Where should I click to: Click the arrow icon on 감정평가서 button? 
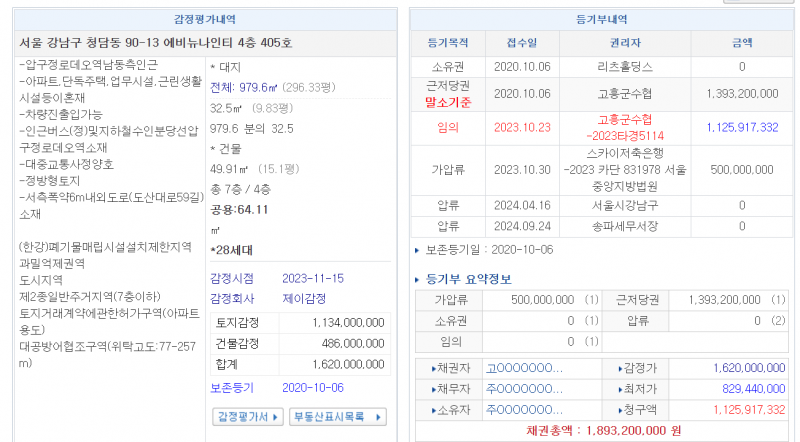coord(276,416)
